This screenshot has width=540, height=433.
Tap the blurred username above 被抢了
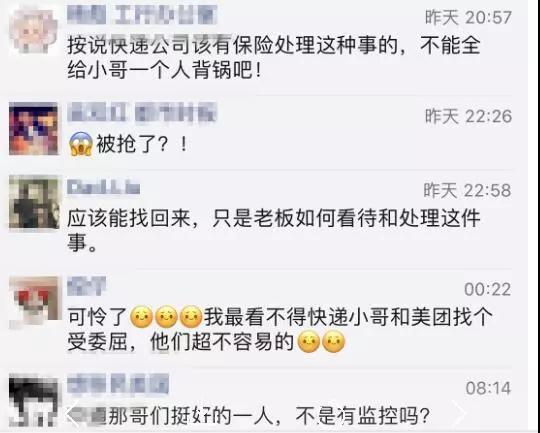coord(142,114)
